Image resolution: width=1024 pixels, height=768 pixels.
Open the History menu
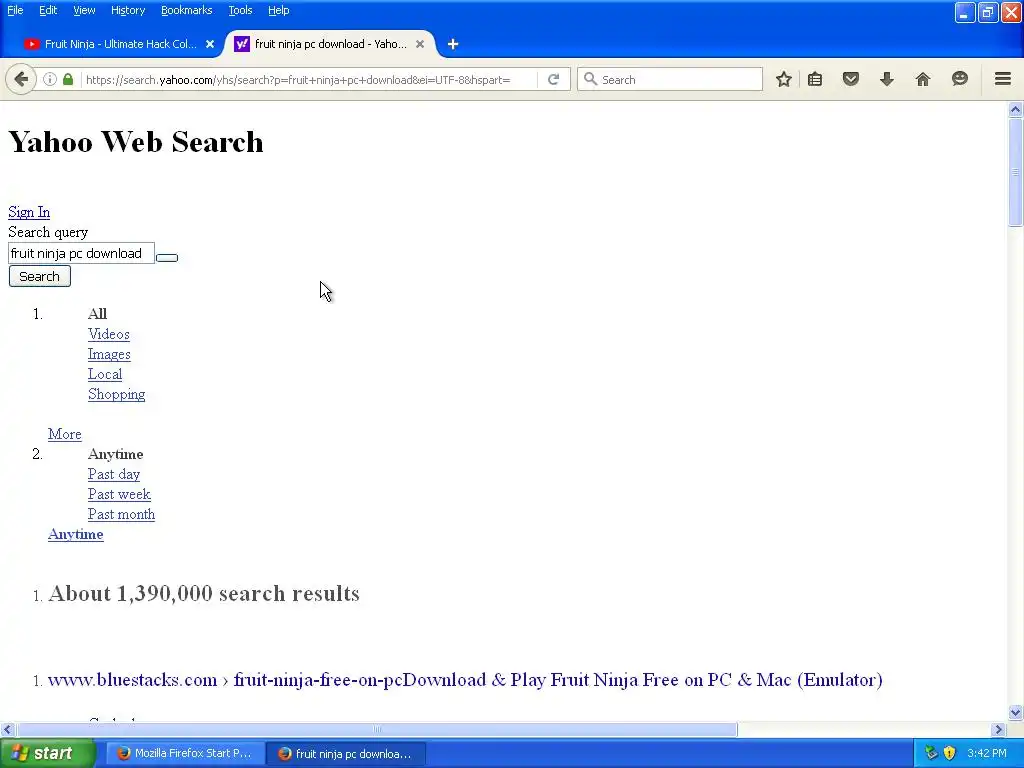(127, 10)
